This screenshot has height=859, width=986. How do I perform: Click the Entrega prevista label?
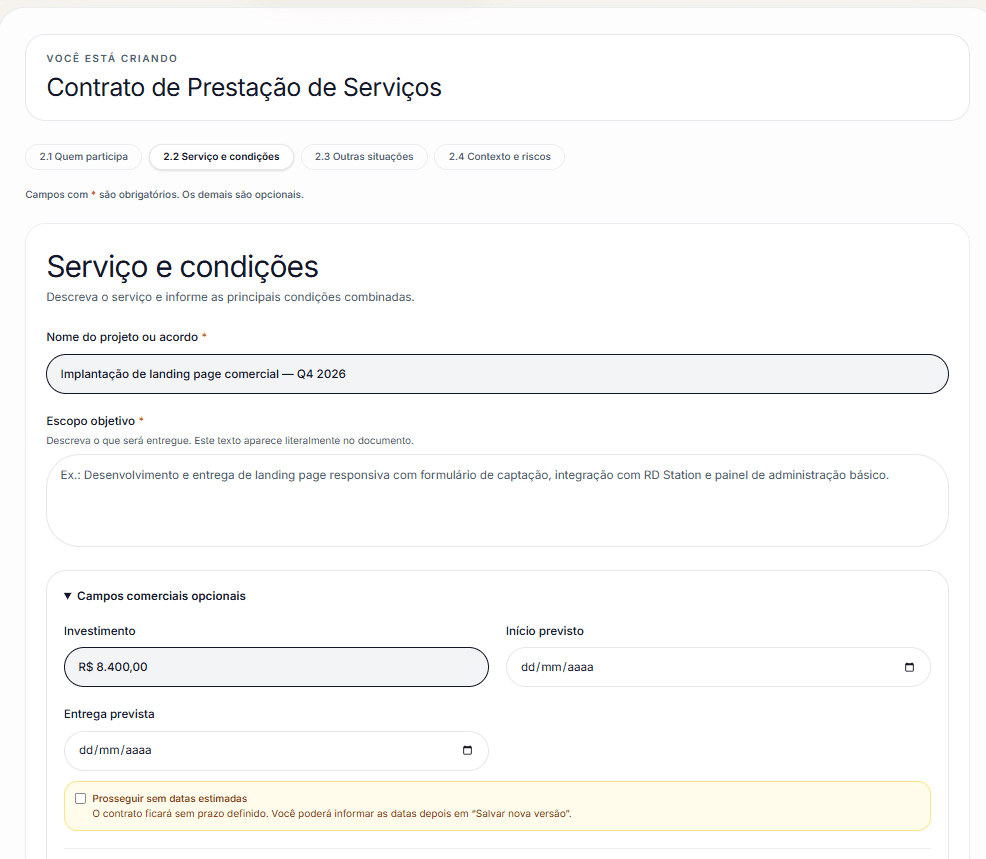(x=109, y=714)
